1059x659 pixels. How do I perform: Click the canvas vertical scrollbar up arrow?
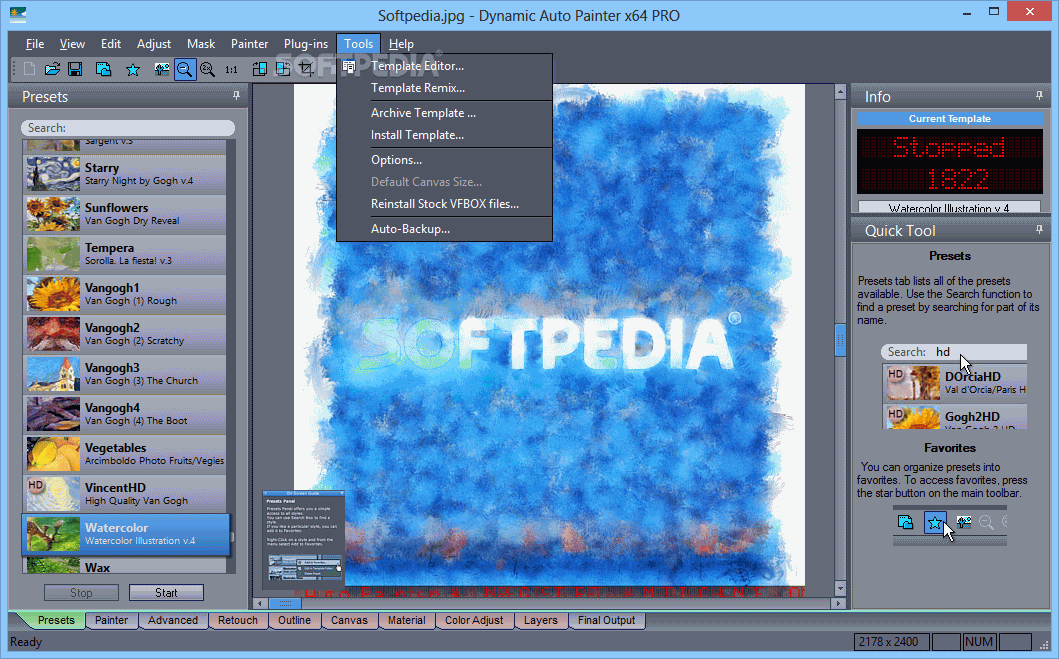[x=840, y=91]
